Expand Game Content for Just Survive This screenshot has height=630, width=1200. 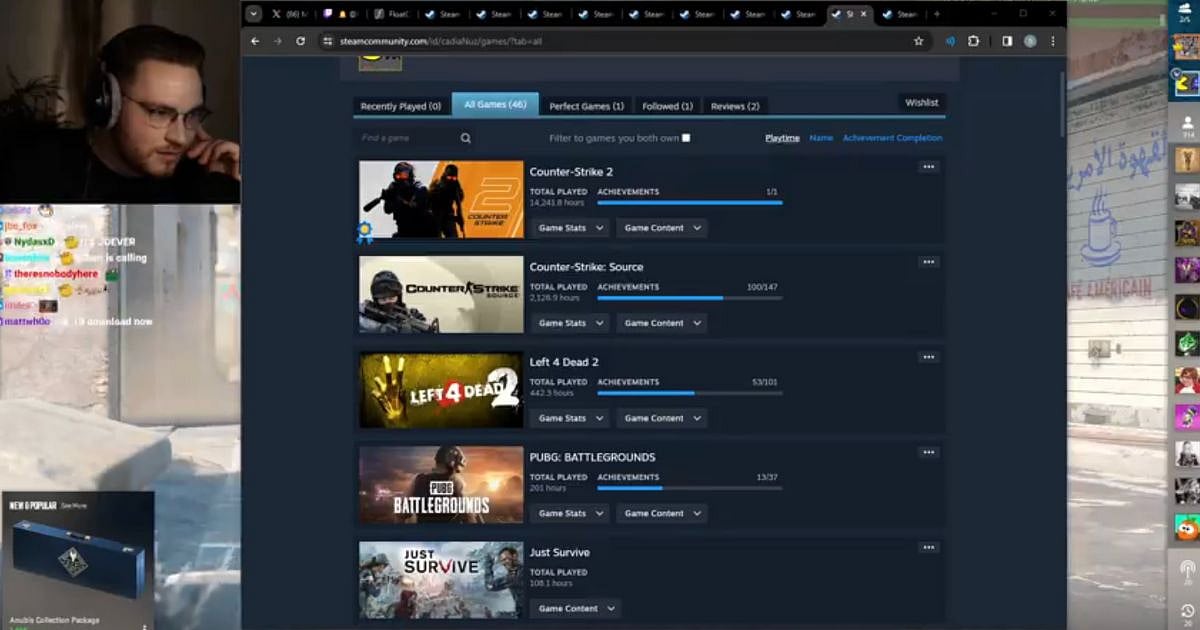575,608
